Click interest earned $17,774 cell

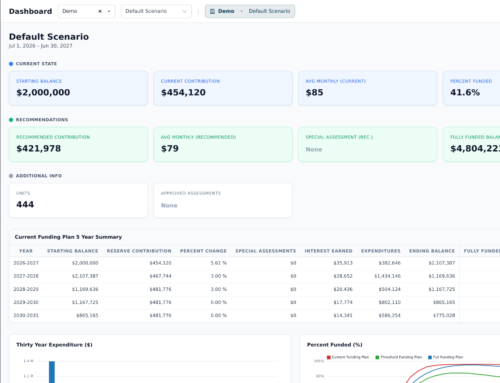pyautogui.click(x=343, y=302)
